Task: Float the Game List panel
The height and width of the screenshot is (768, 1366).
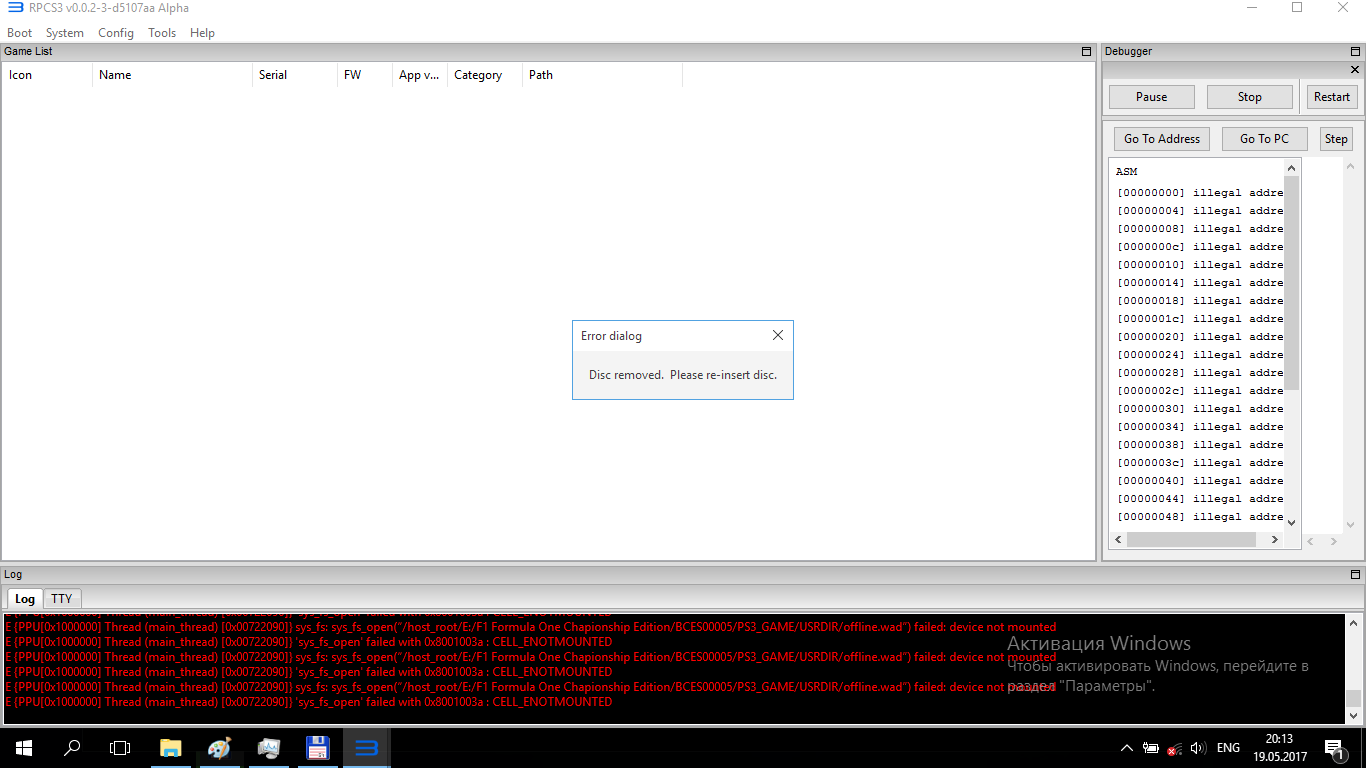Action: pos(1087,51)
